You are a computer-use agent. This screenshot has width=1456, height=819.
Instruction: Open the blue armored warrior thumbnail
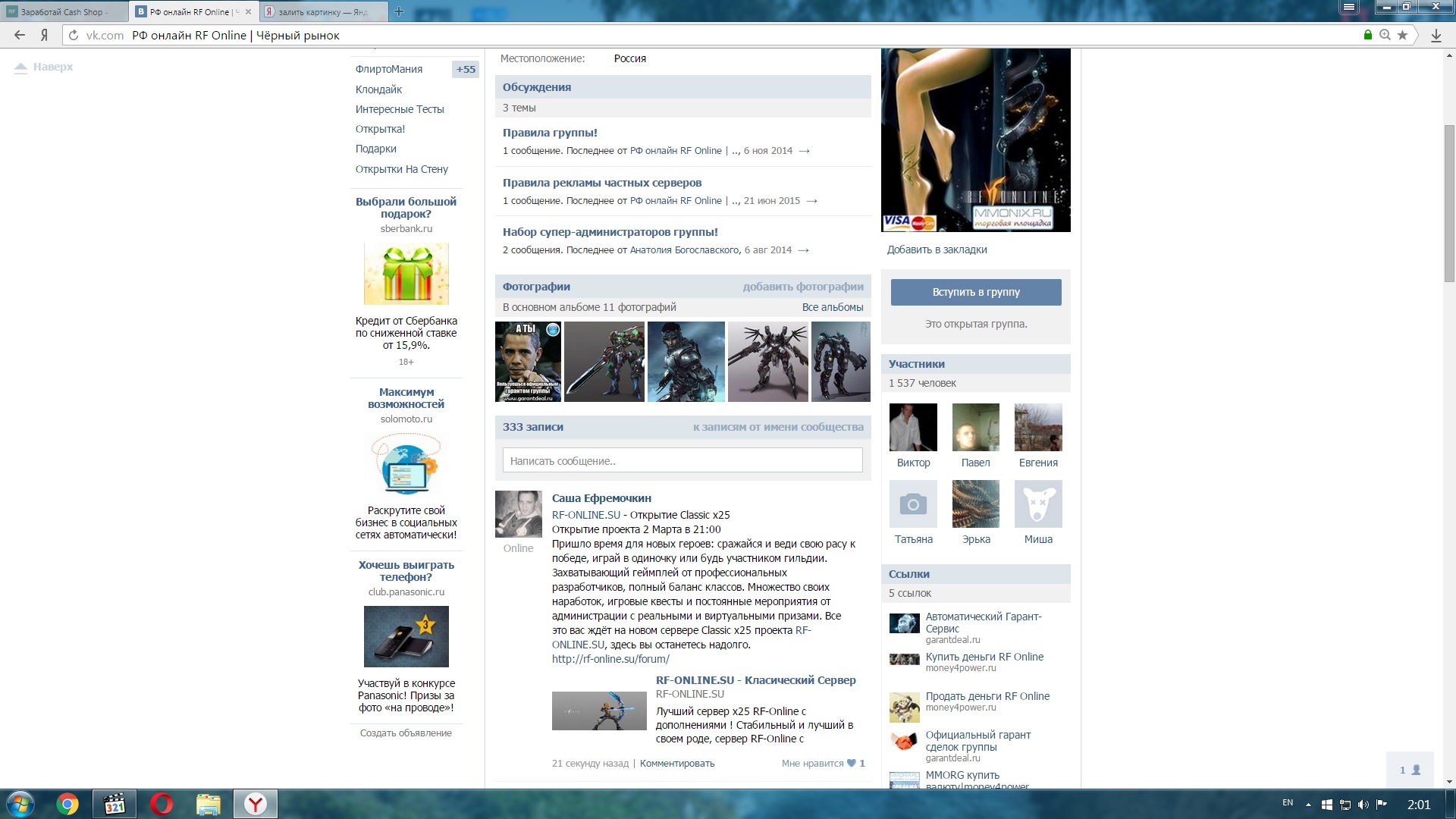pyautogui.click(x=686, y=362)
